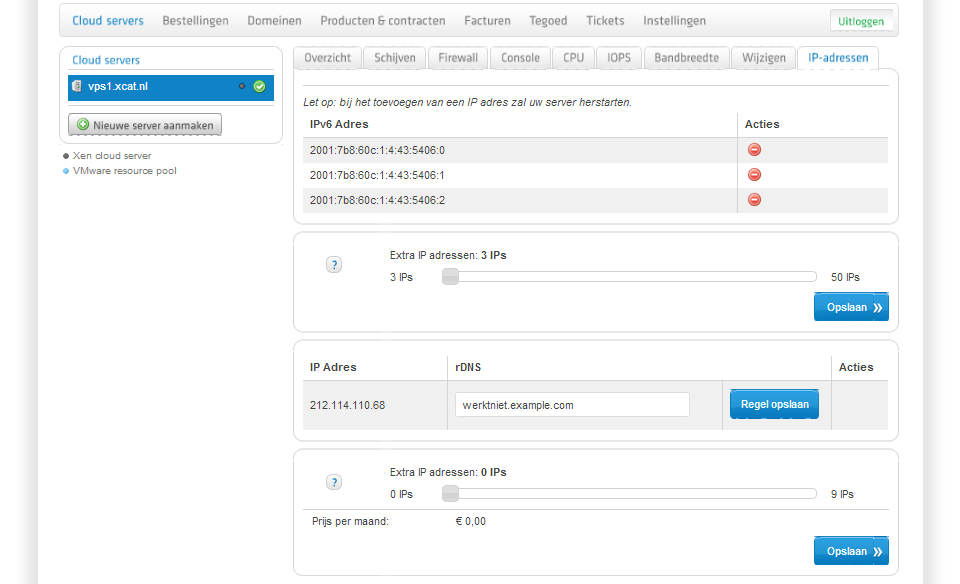The height and width of the screenshot is (584, 960).
Task: Open the Overzicht tab
Action: 327,58
